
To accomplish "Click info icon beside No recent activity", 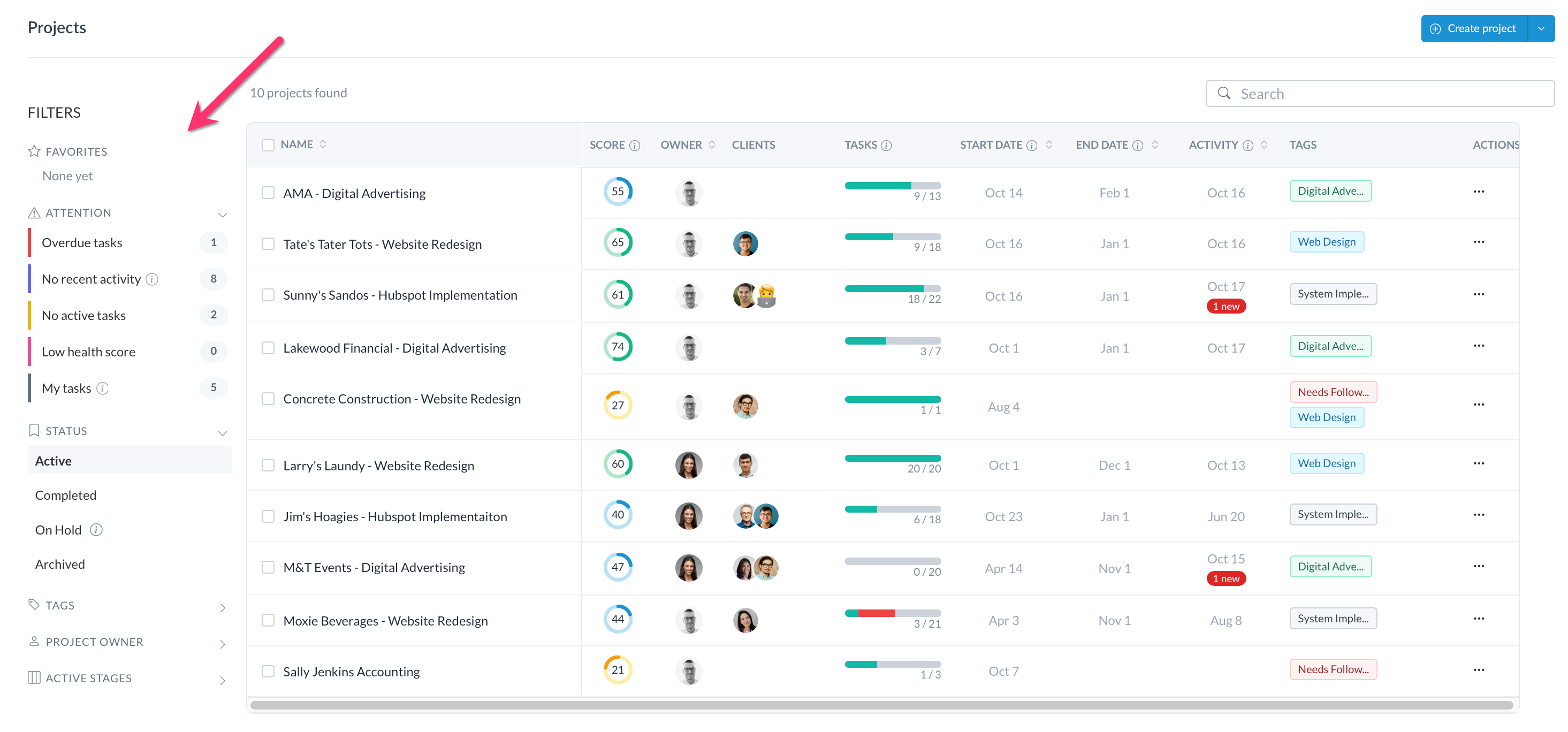I will point(152,279).
